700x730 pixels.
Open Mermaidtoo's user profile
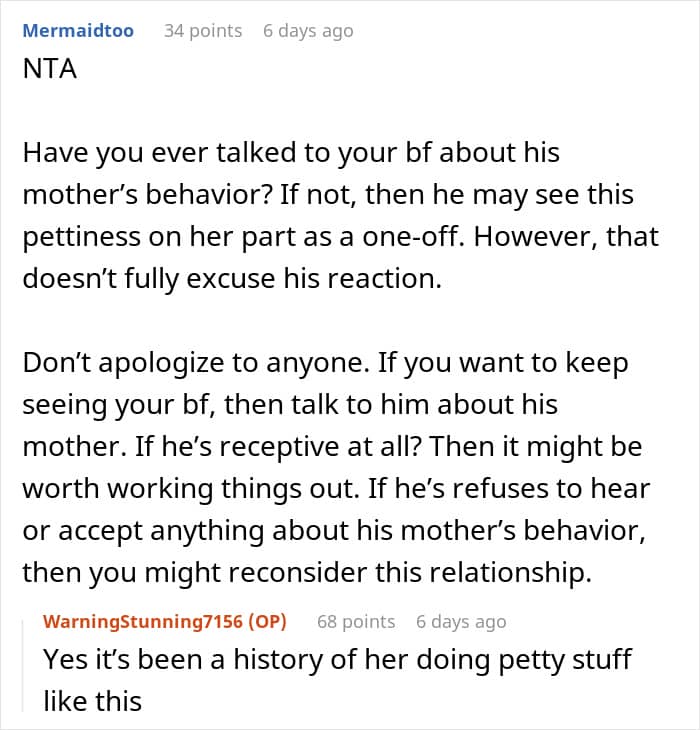(x=78, y=31)
